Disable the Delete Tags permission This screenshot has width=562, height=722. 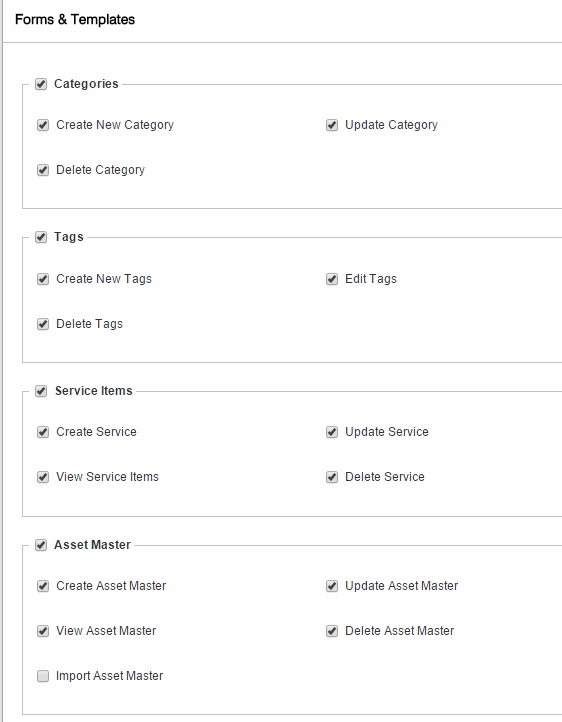pyautogui.click(x=43, y=324)
